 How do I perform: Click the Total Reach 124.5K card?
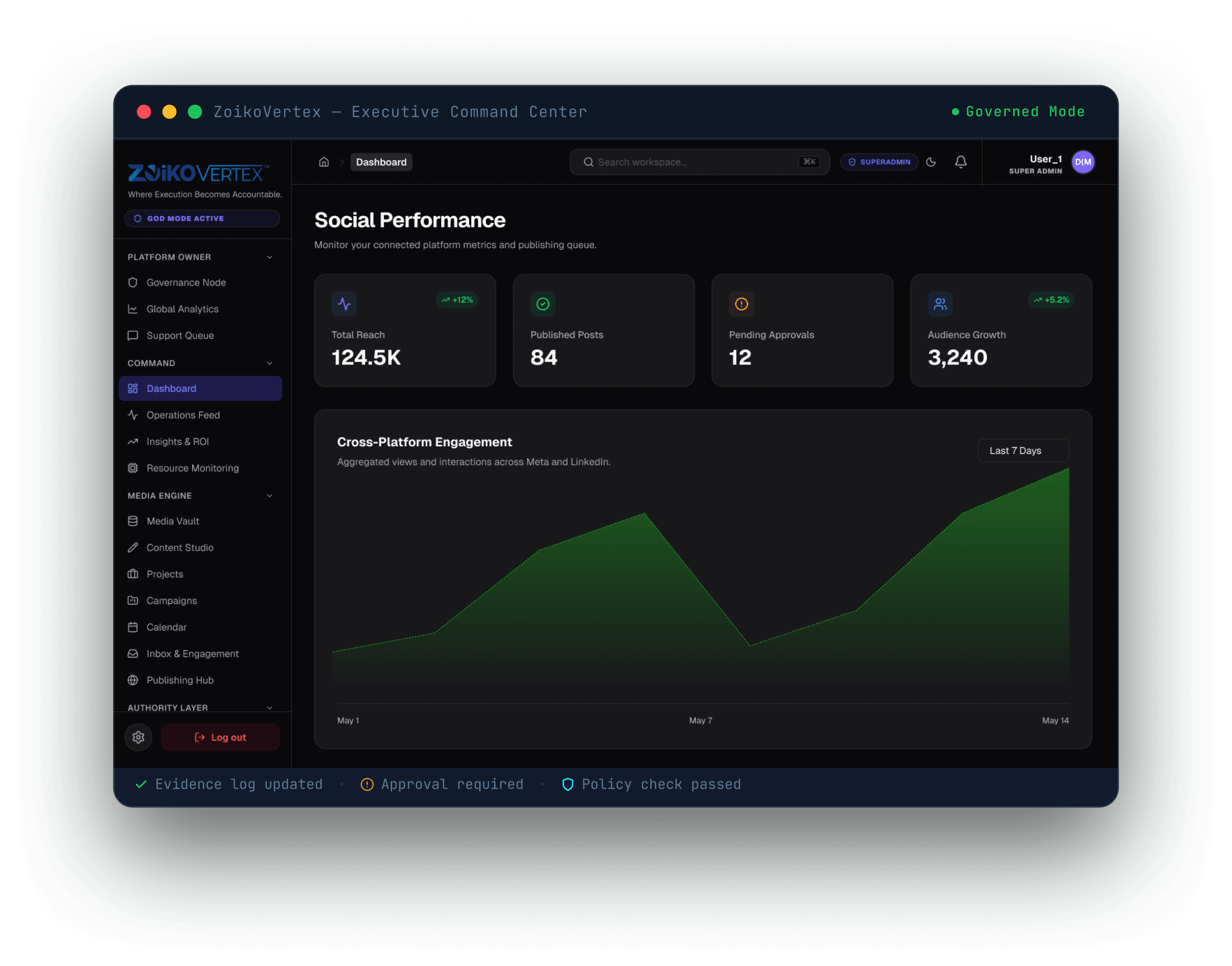pos(405,330)
